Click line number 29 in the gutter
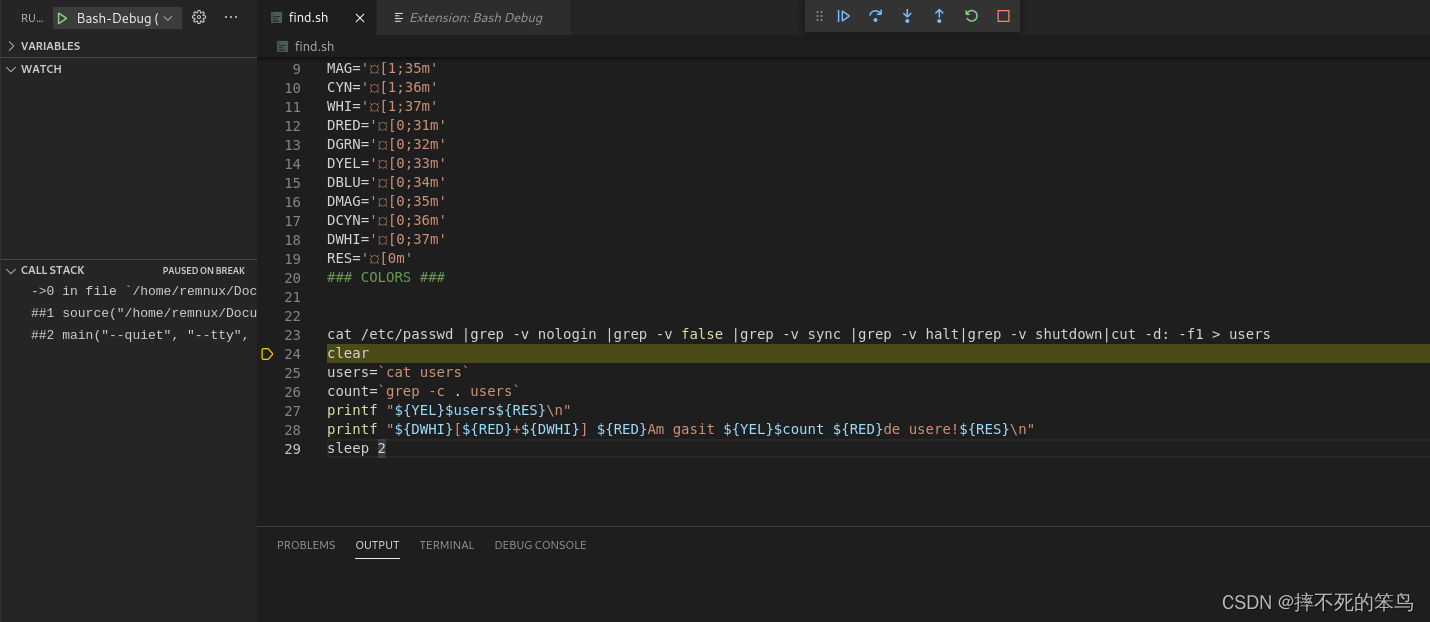The height and width of the screenshot is (622, 1430). point(292,448)
